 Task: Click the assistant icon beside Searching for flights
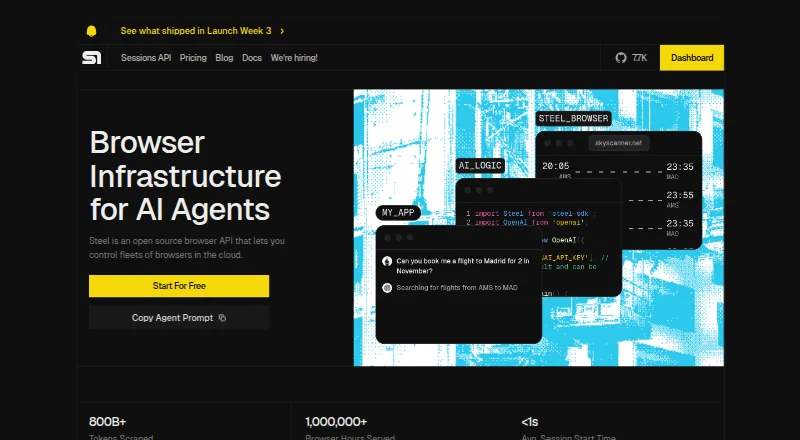pyautogui.click(x=387, y=288)
